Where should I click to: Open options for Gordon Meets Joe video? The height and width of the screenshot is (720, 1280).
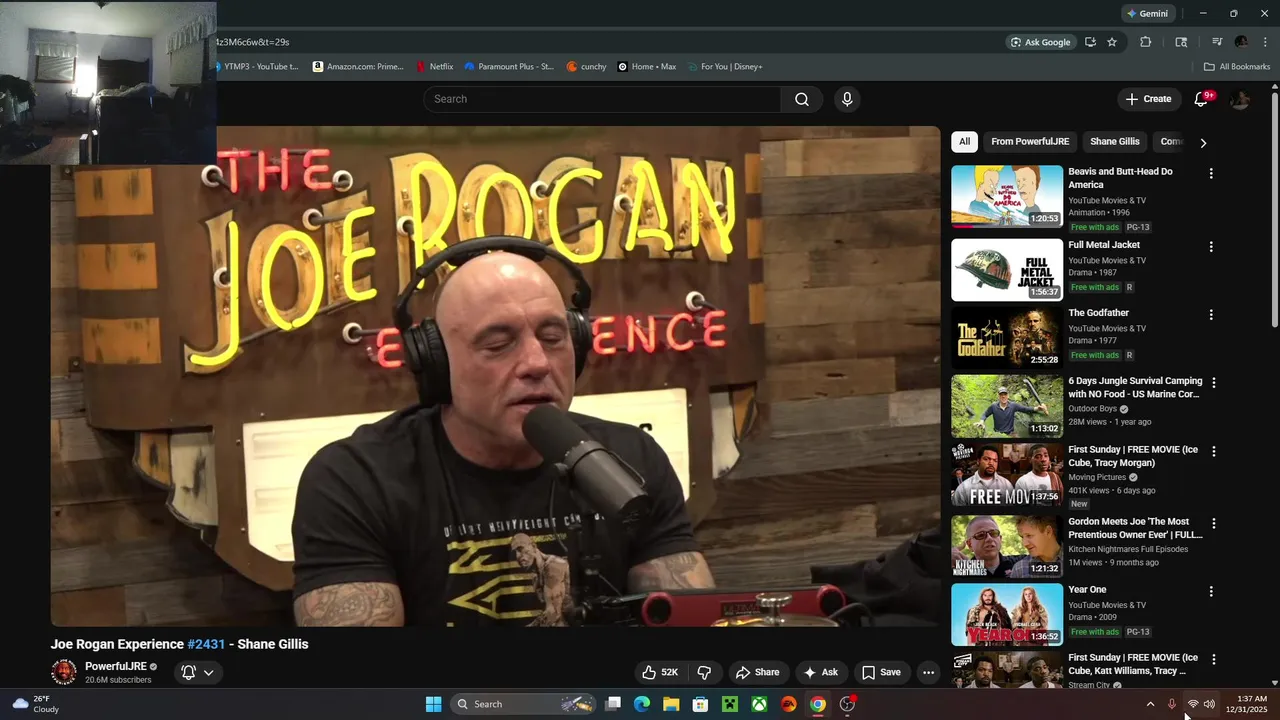(1214, 523)
